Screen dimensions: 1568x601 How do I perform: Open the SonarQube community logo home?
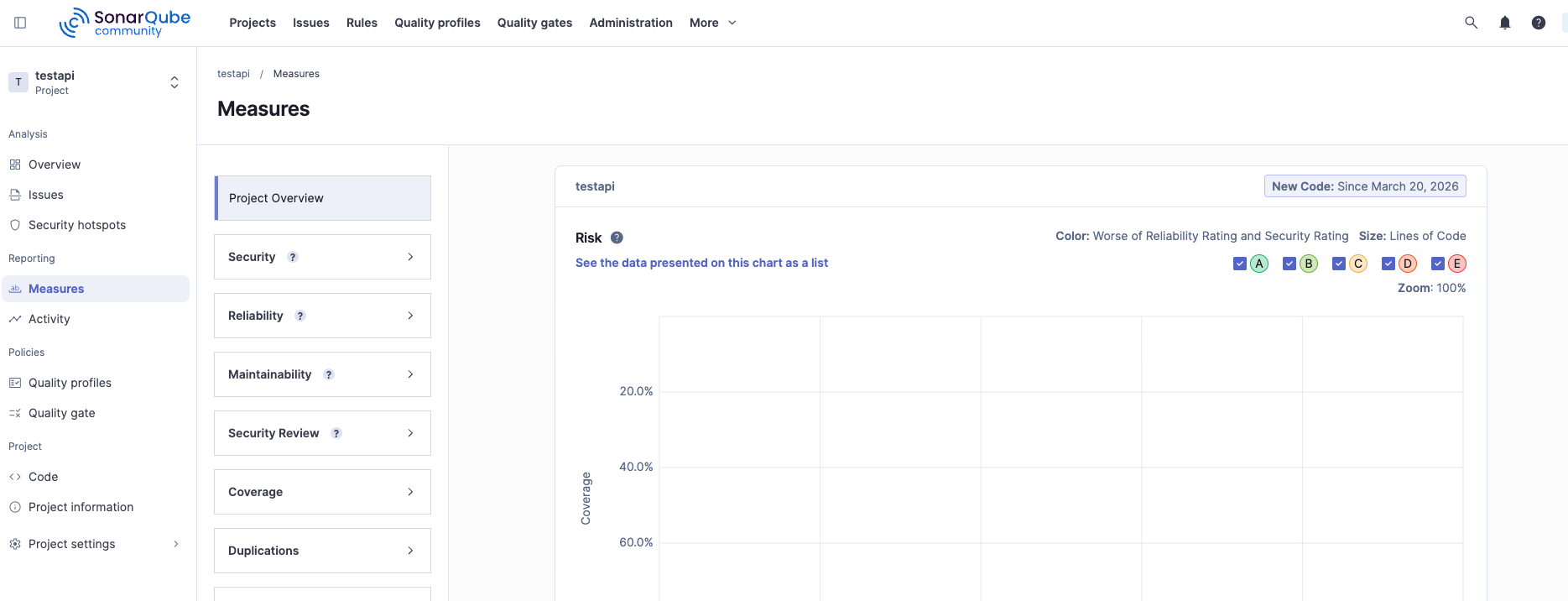click(125, 23)
